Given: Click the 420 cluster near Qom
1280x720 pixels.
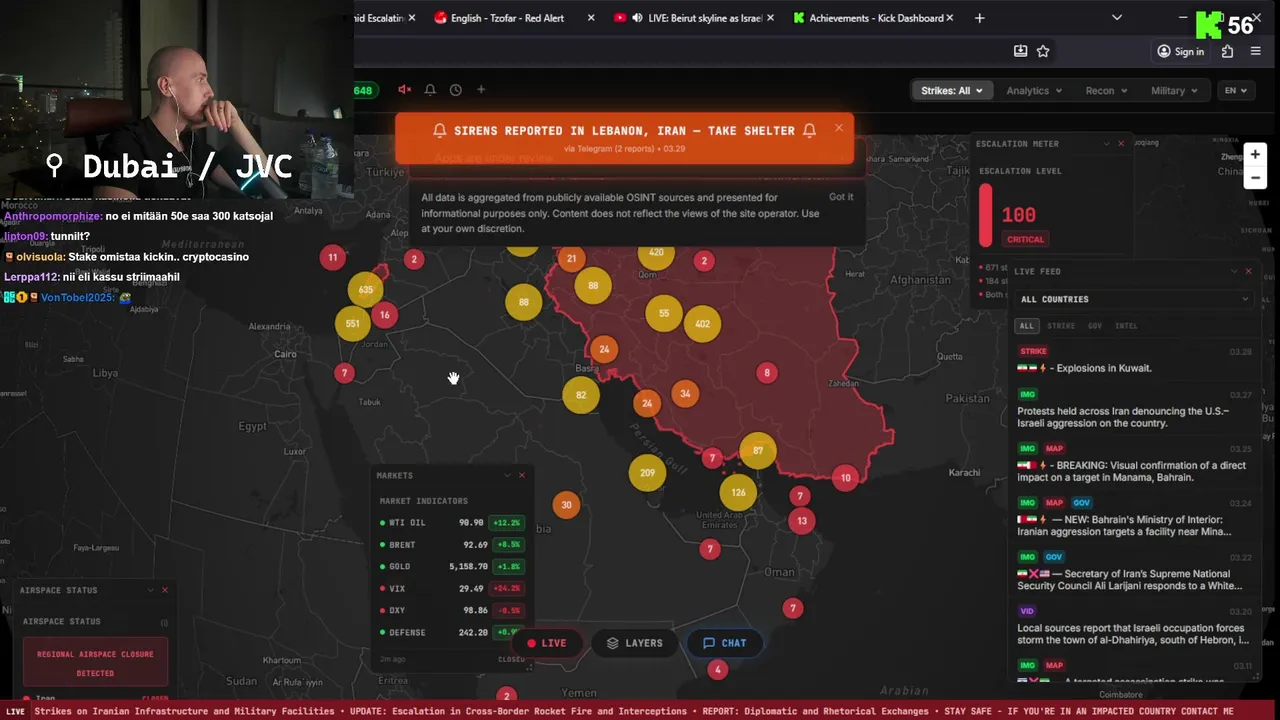Looking at the screenshot, I should [656, 253].
